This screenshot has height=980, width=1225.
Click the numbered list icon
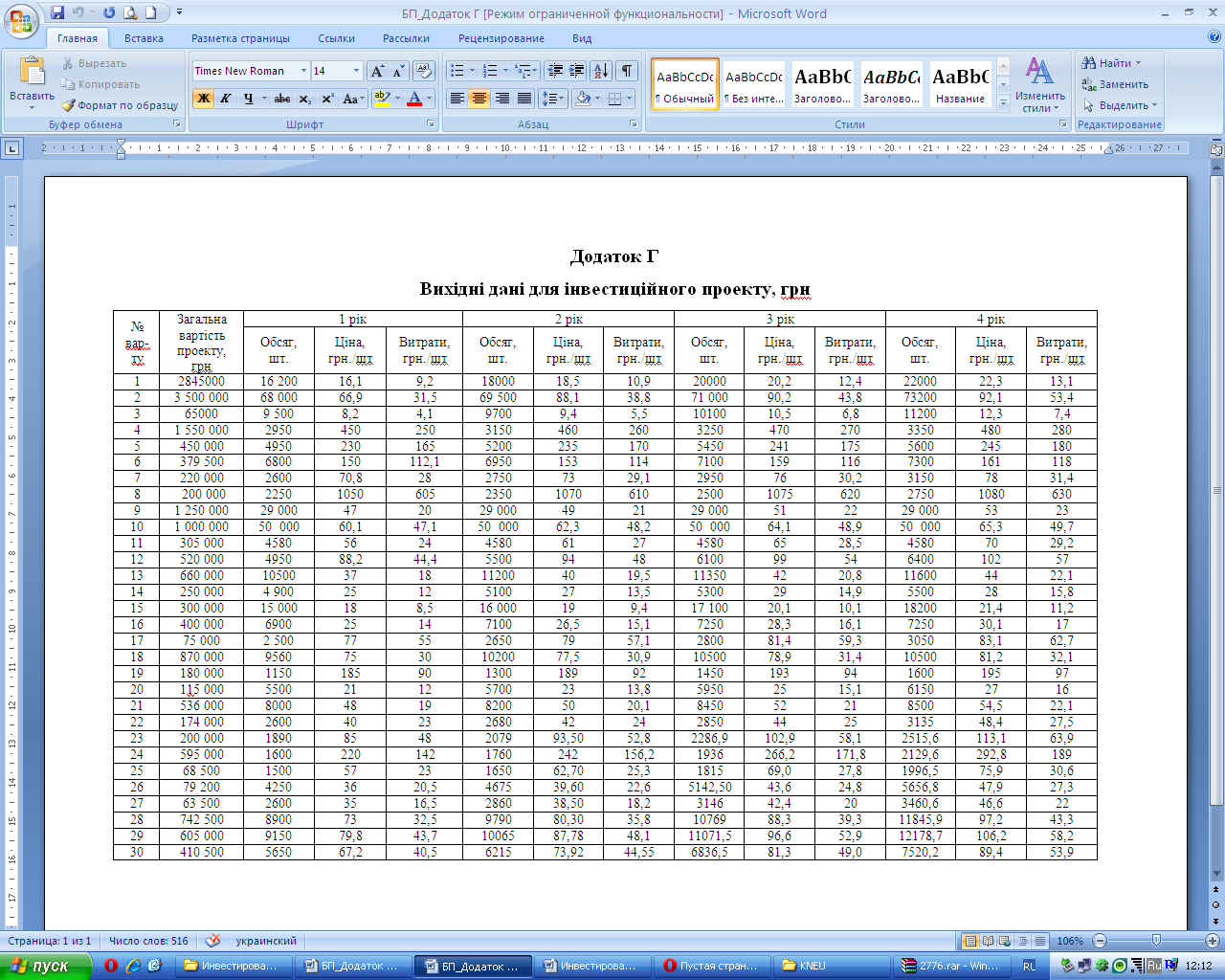(x=490, y=71)
